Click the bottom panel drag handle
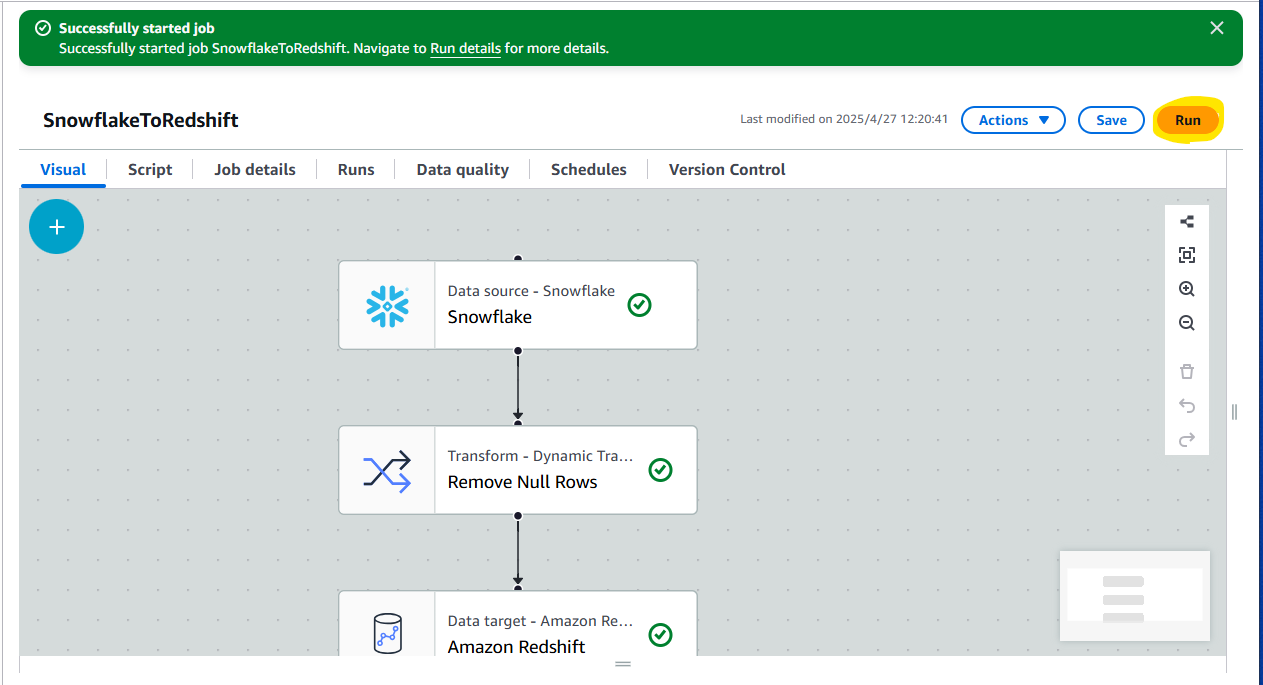This screenshot has height=685, width=1263. (623, 664)
